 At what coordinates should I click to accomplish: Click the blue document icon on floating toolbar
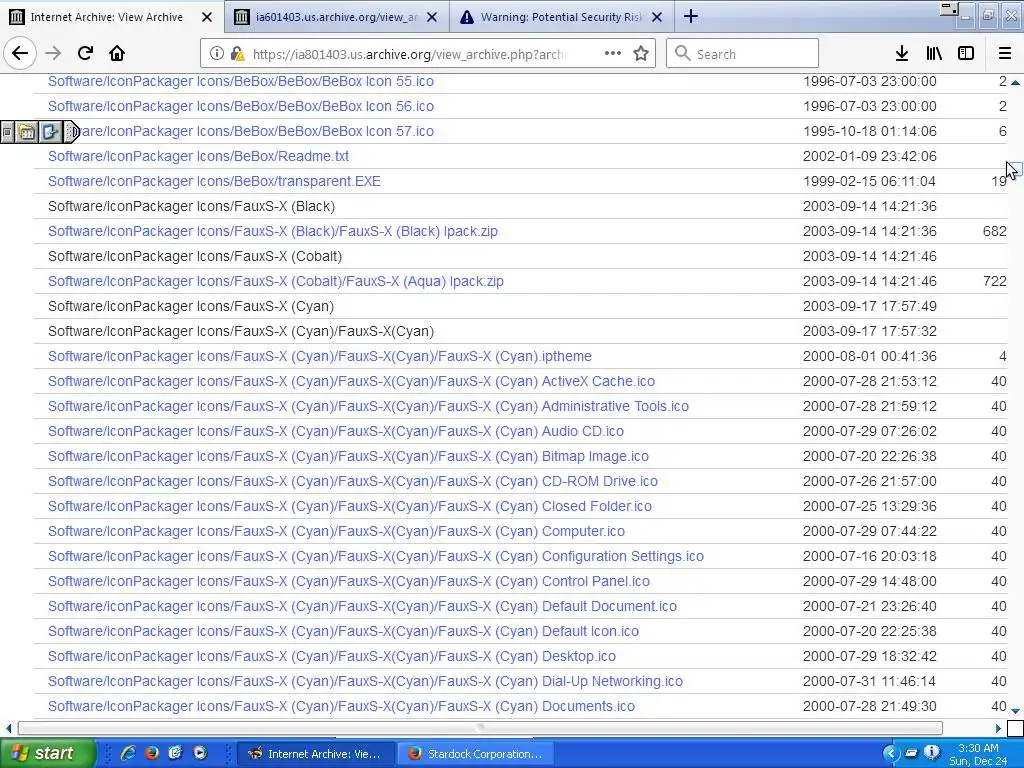point(50,132)
